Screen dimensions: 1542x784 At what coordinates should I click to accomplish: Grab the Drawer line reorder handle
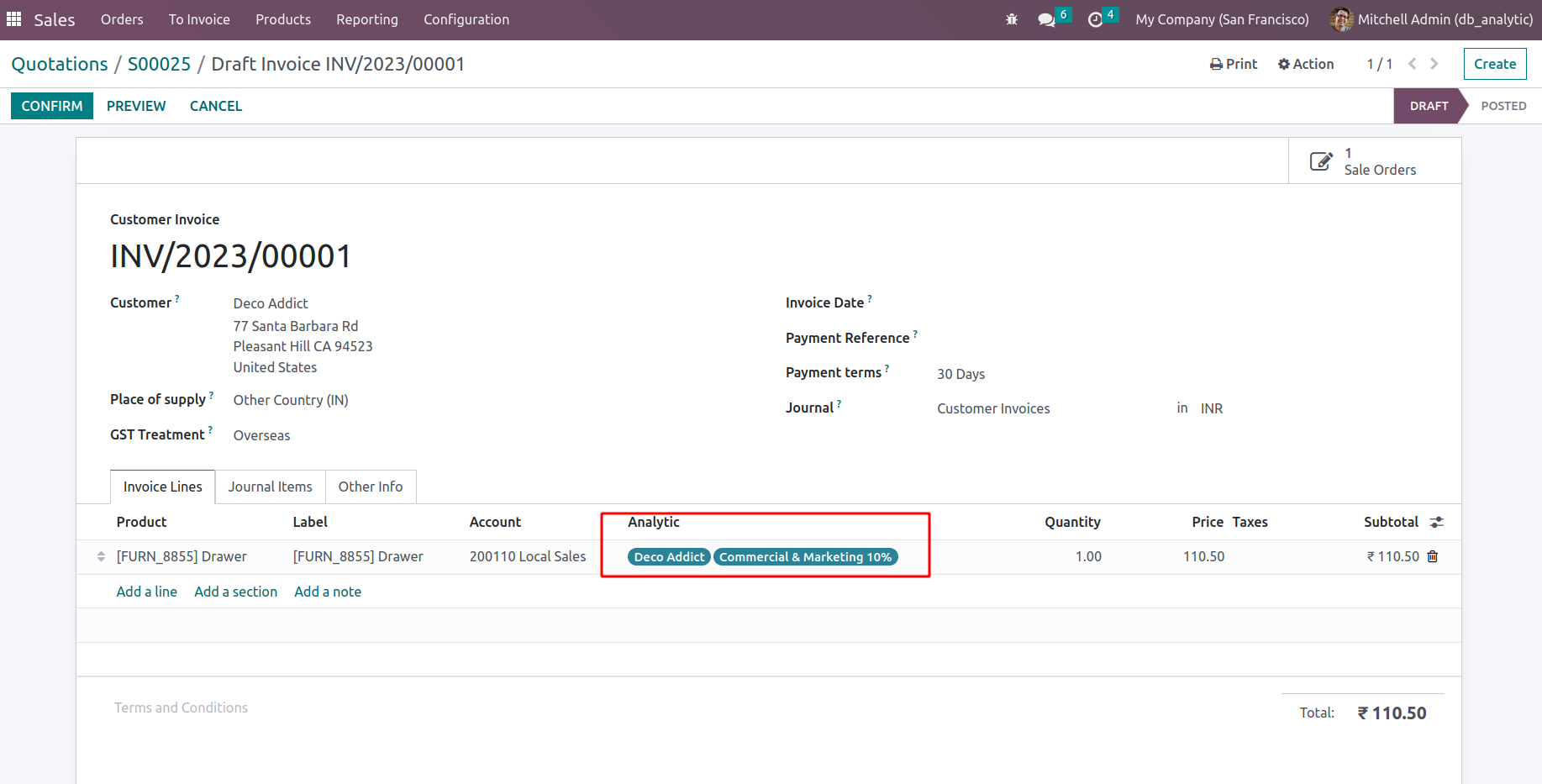click(x=101, y=556)
